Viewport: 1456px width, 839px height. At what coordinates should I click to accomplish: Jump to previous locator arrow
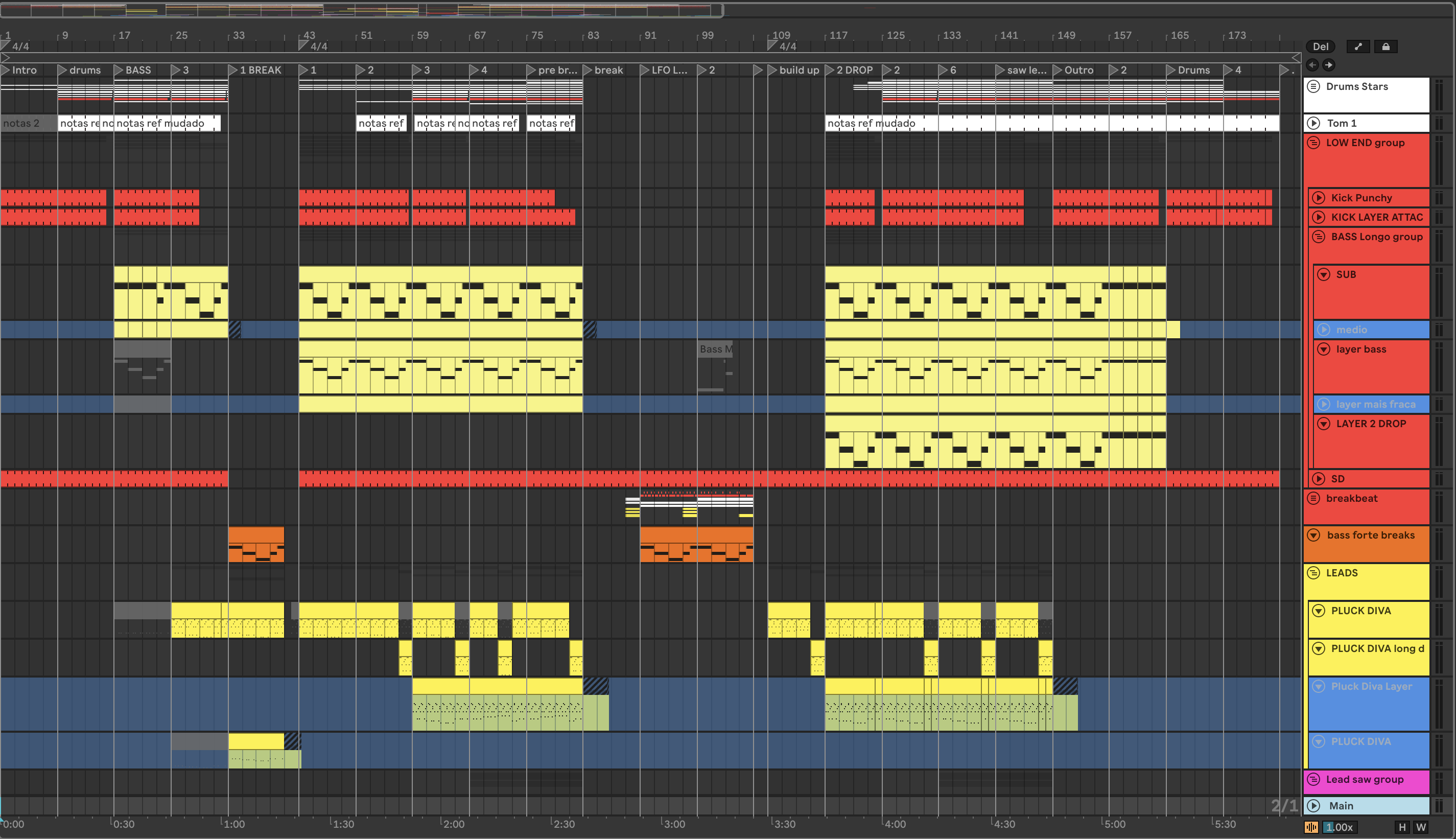1312,64
